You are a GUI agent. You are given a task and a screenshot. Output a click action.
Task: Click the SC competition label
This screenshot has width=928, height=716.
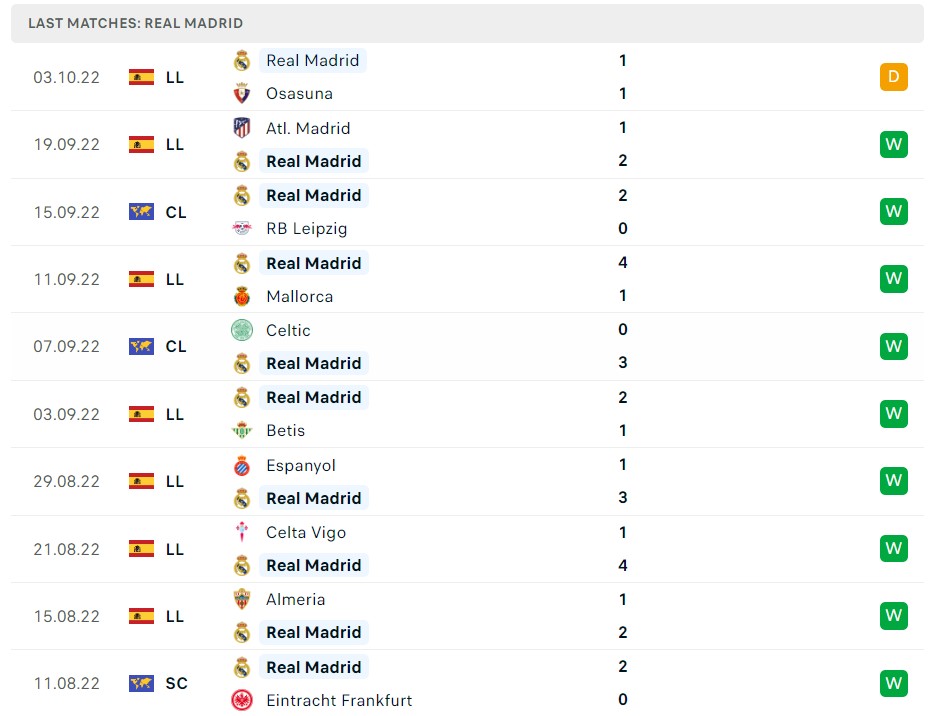click(176, 683)
